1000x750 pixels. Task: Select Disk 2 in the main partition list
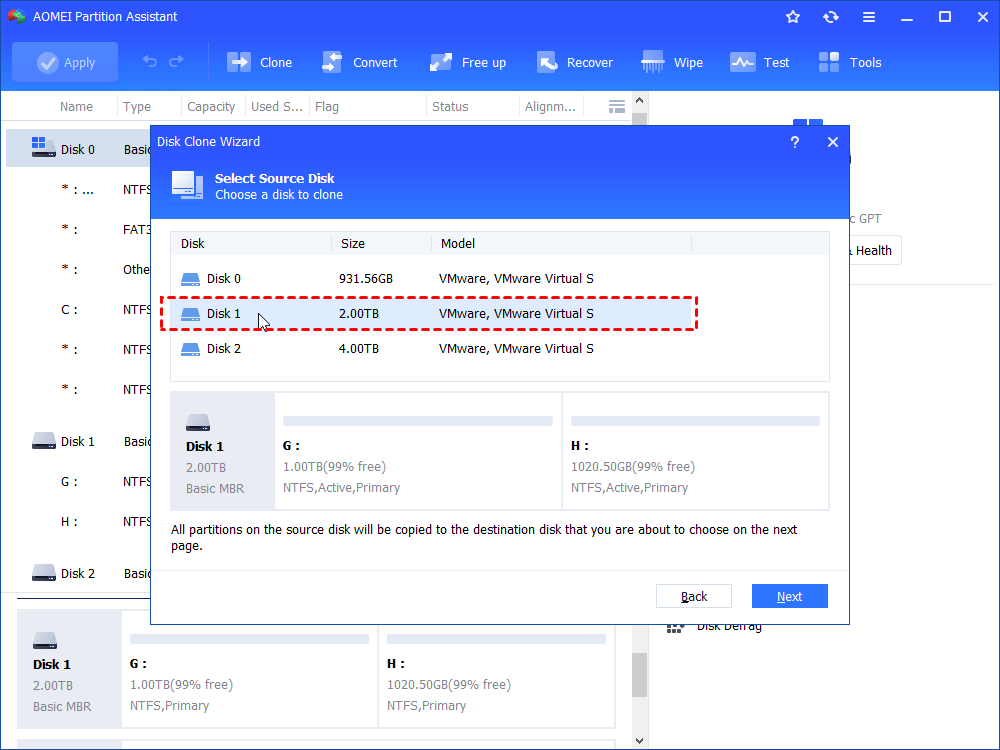(x=78, y=573)
